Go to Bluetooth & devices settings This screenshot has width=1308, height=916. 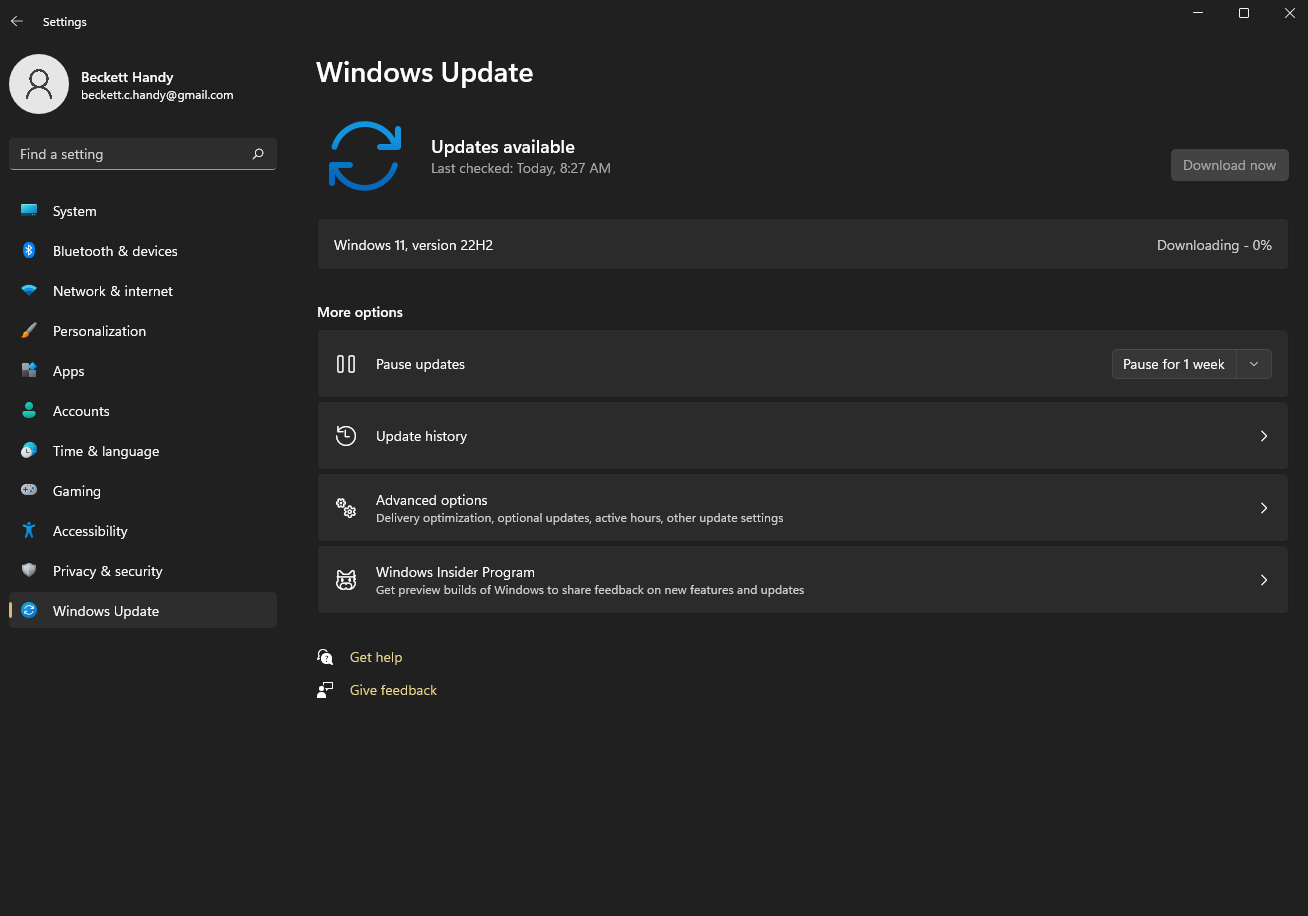[x=143, y=251]
